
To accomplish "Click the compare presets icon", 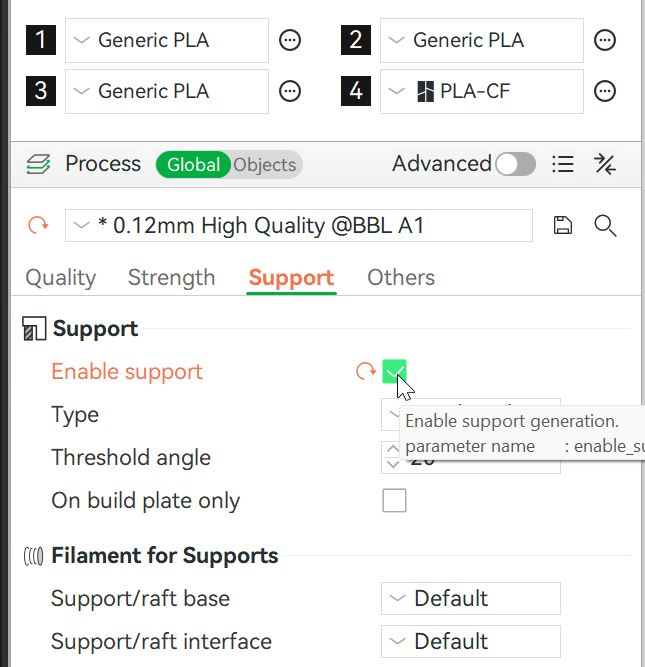I will 605,164.
